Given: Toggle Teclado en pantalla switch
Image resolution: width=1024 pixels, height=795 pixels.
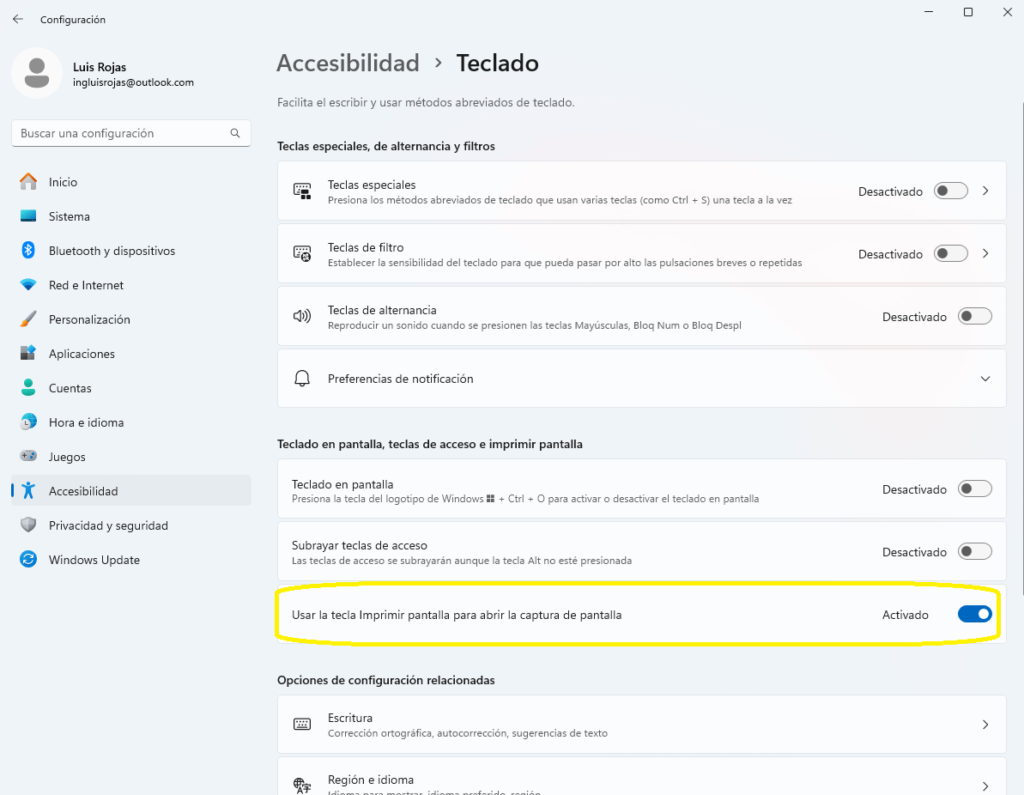Looking at the screenshot, I should click(974, 490).
